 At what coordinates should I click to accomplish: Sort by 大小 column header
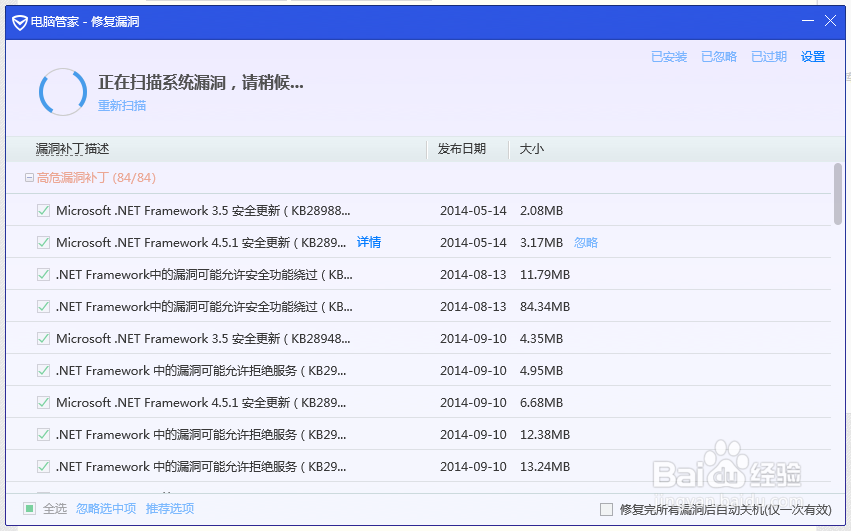point(531,149)
